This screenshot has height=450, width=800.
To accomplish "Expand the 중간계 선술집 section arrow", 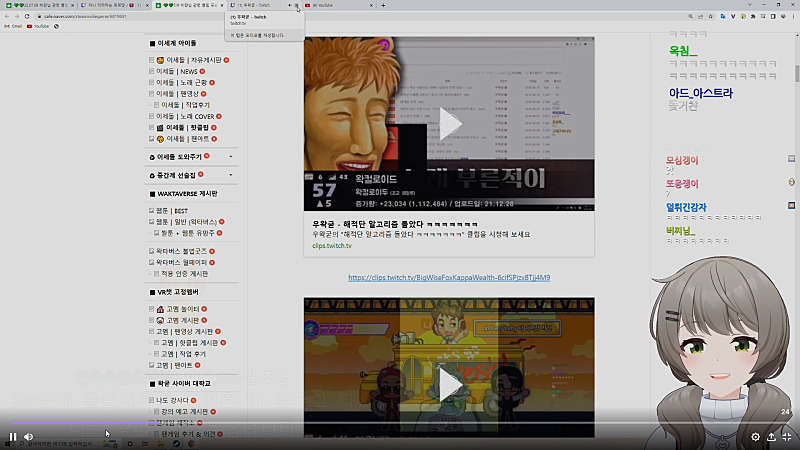I will [231, 175].
